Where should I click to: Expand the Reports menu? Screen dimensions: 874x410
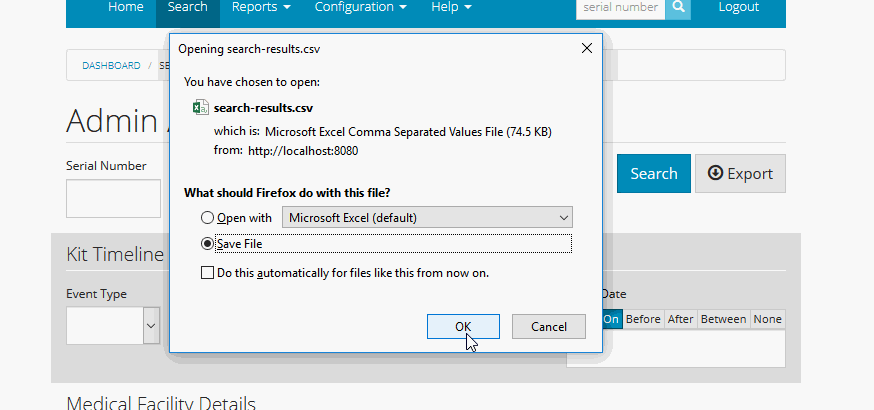[x=261, y=7]
